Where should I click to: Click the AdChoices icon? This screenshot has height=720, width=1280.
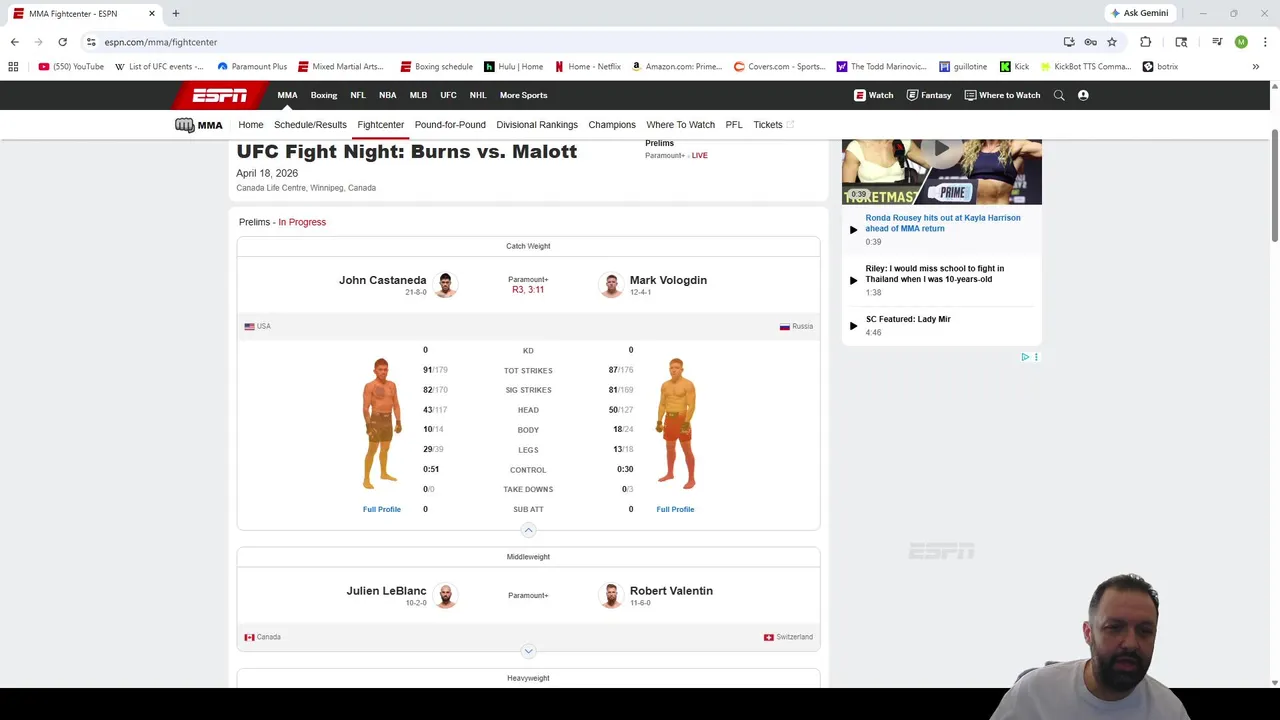(1025, 357)
